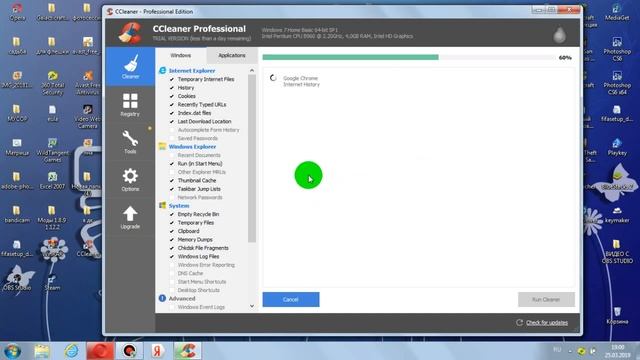Toggle Thumbnail Cache checkbox
Screen dimensions: 640x360
(172, 180)
